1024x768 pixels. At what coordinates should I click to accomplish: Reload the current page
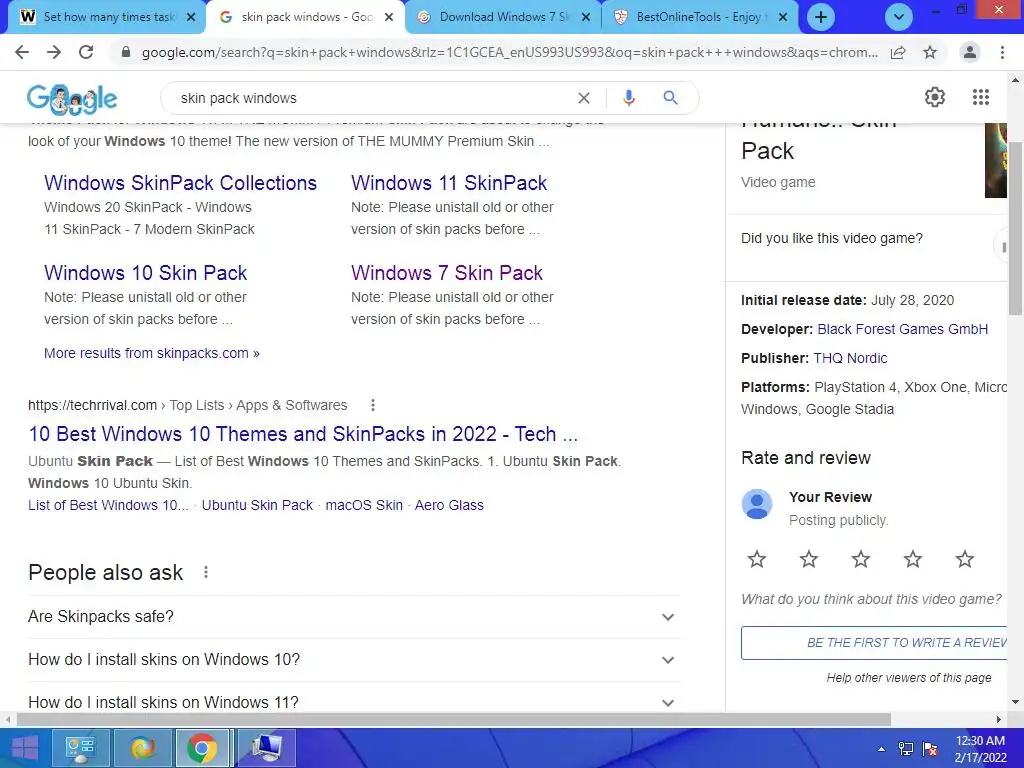86,52
